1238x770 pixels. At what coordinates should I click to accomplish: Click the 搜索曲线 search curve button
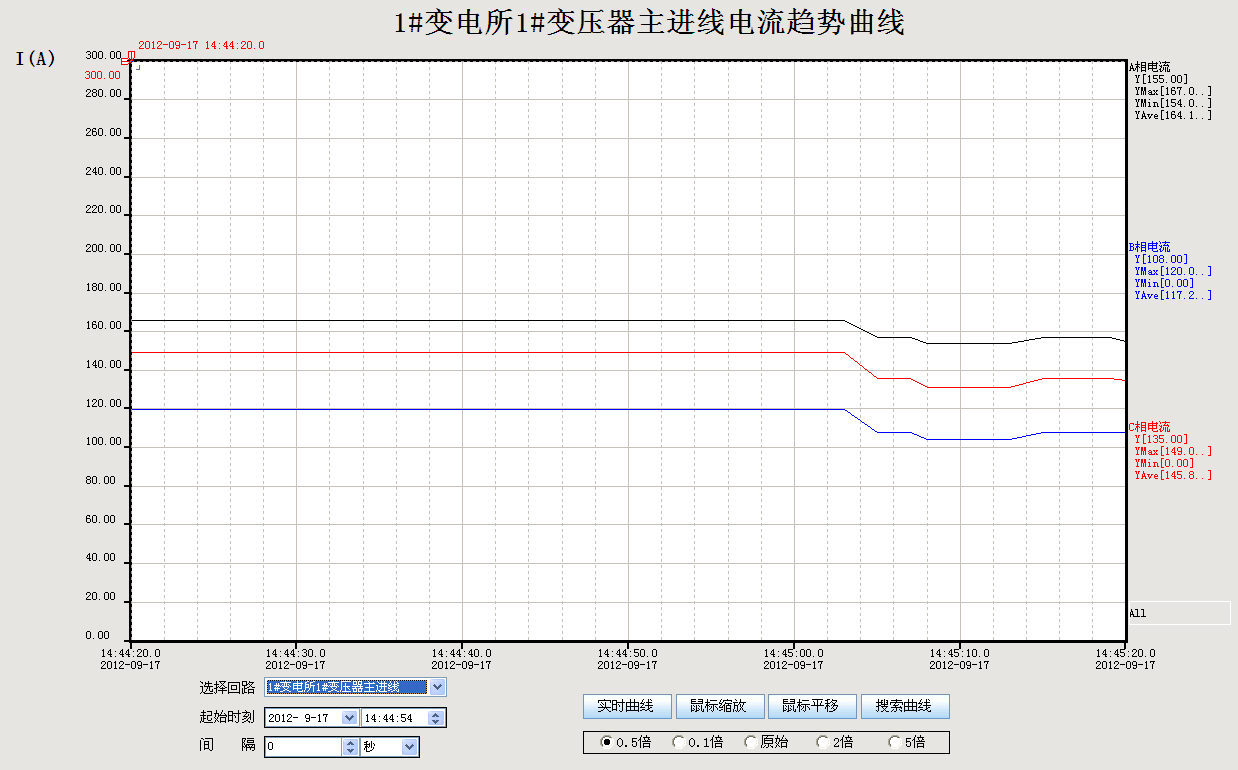point(904,706)
